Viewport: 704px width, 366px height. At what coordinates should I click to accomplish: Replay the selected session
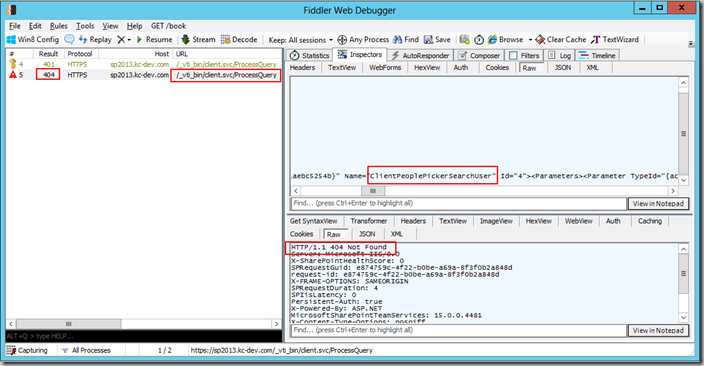point(95,40)
